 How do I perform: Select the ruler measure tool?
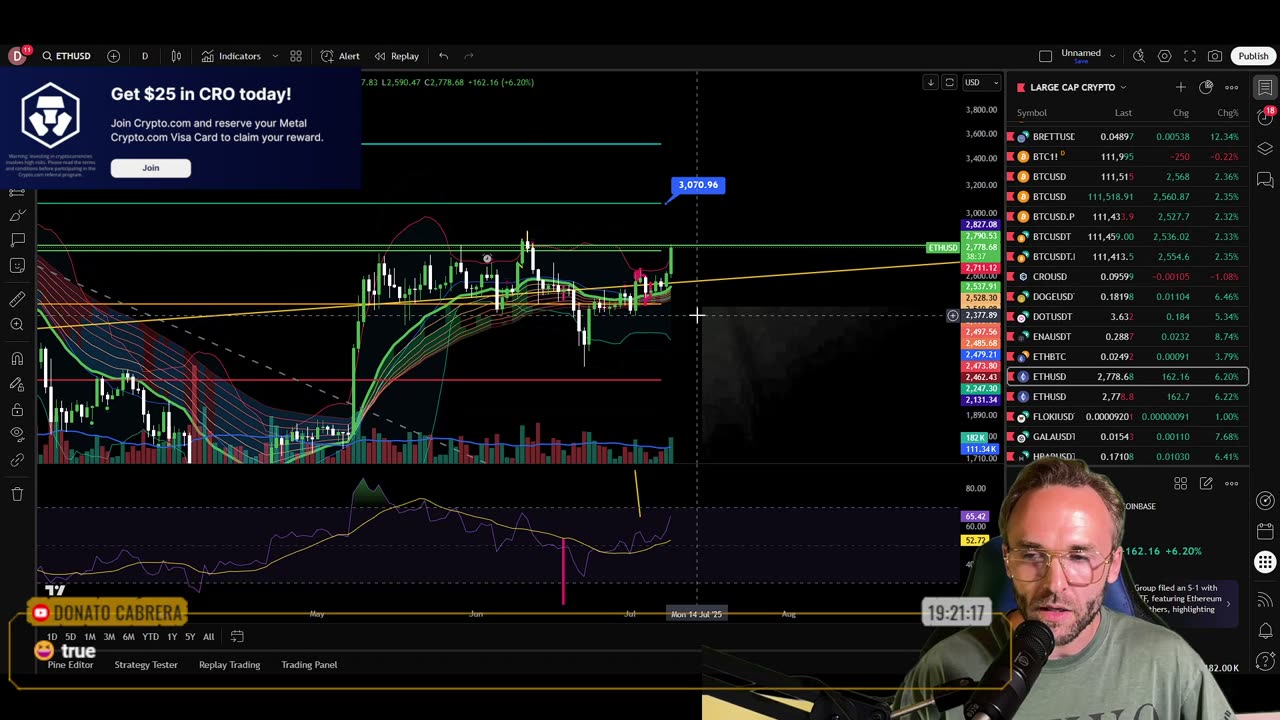coord(17,299)
